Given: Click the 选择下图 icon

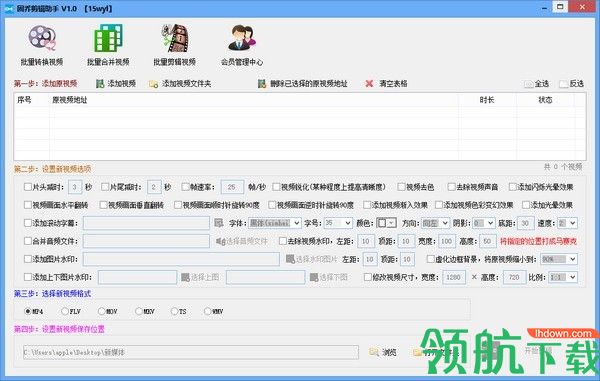Looking at the screenshot, I should (x=314, y=277).
